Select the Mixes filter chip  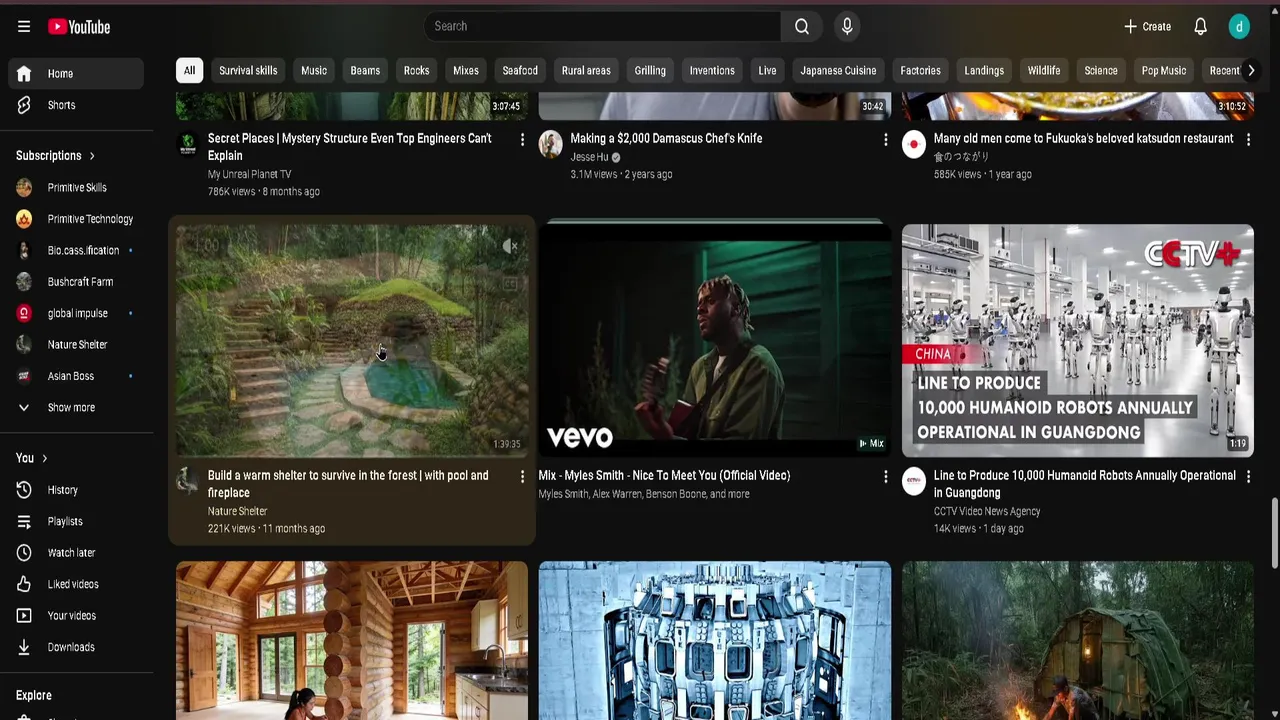tap(466, 71)
